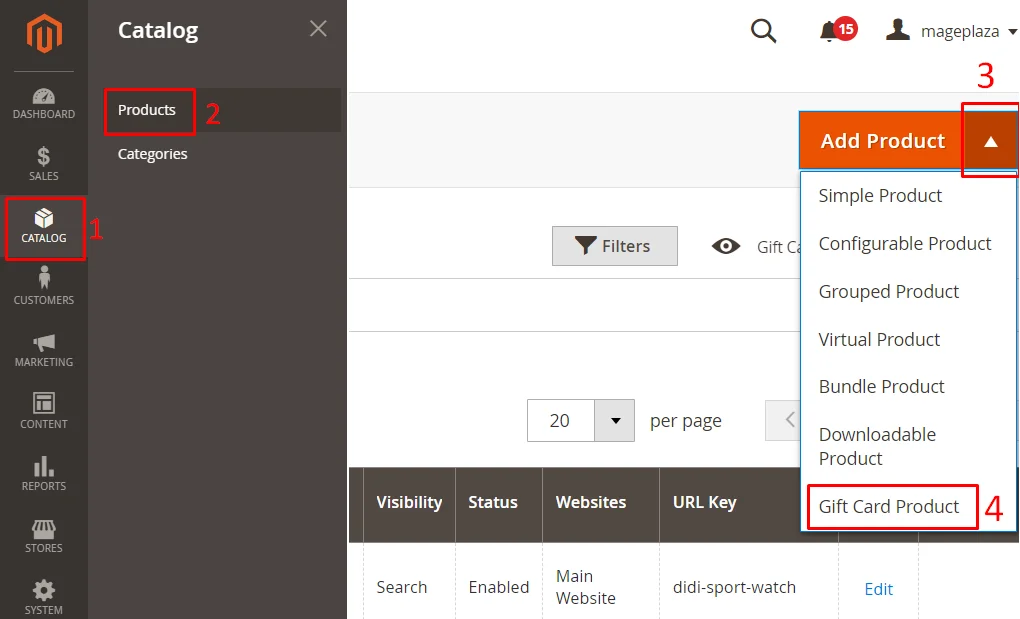This screenshot has width=1020, height=619.
Task: Open the per page count dropdown
Action: coord(615,421)
